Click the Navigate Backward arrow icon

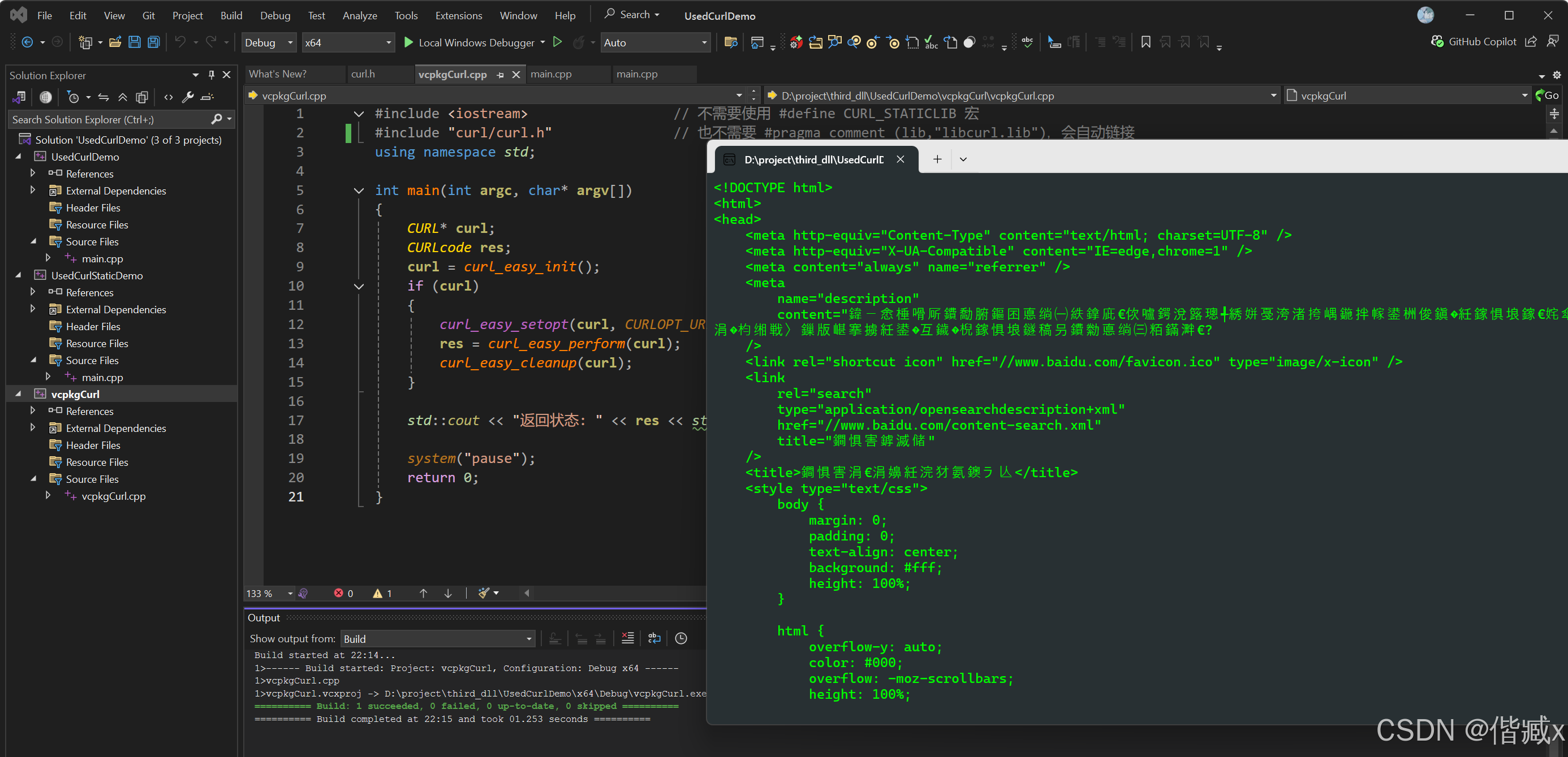pos(27,42)
